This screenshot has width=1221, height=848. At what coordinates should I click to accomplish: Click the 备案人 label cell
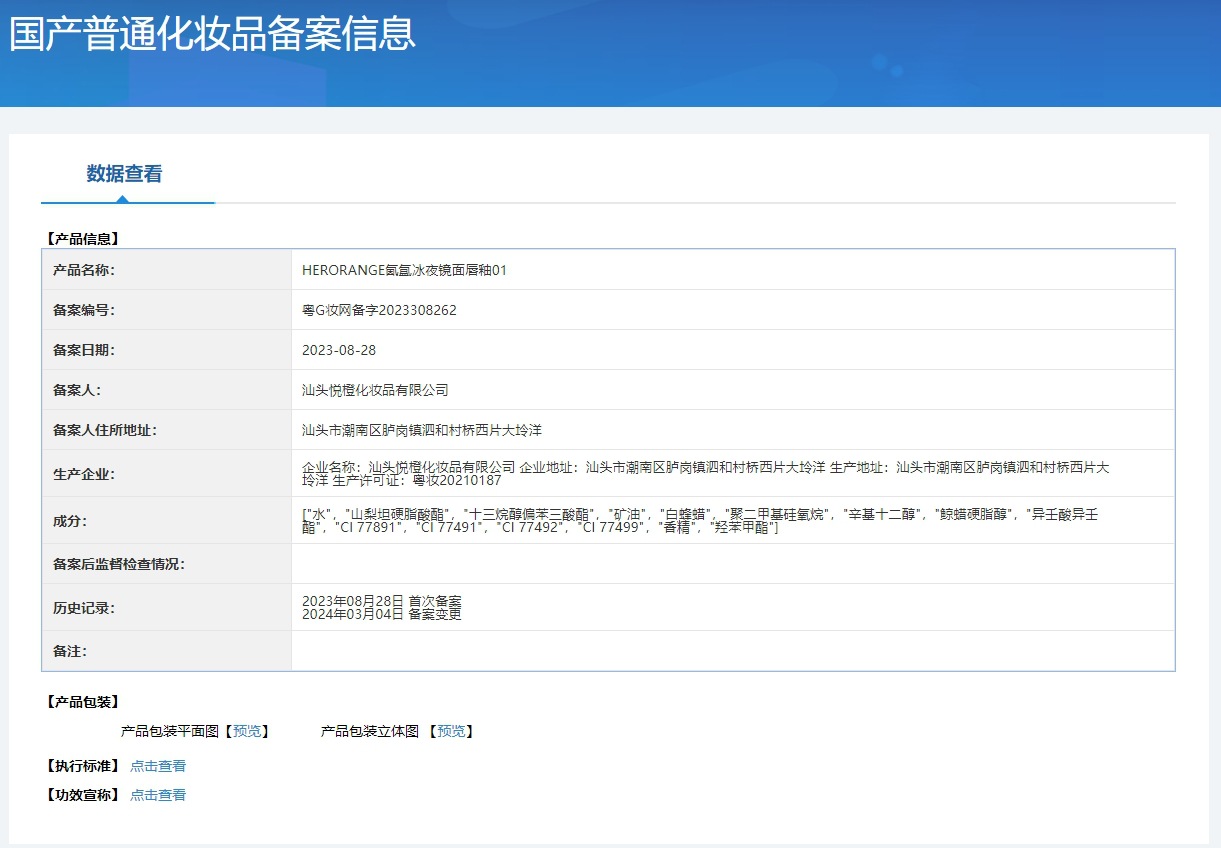coord(167,390)
